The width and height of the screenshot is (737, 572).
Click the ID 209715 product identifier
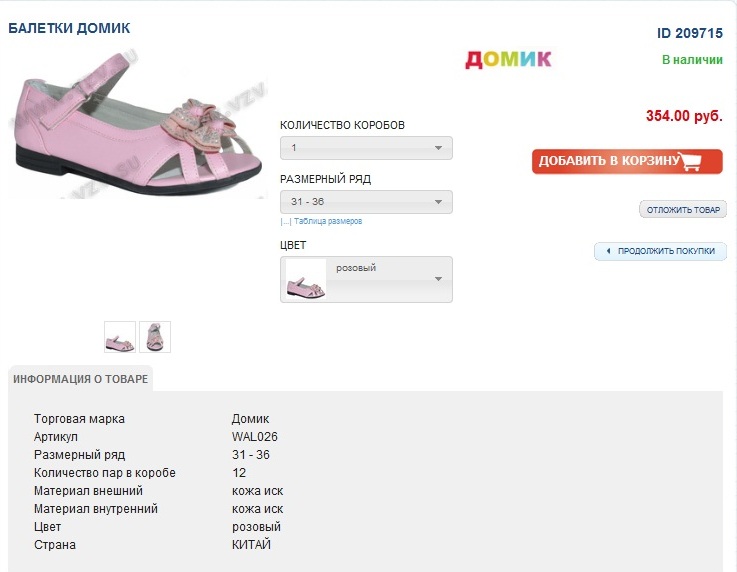pyautogui.click(x=689, y=33)
